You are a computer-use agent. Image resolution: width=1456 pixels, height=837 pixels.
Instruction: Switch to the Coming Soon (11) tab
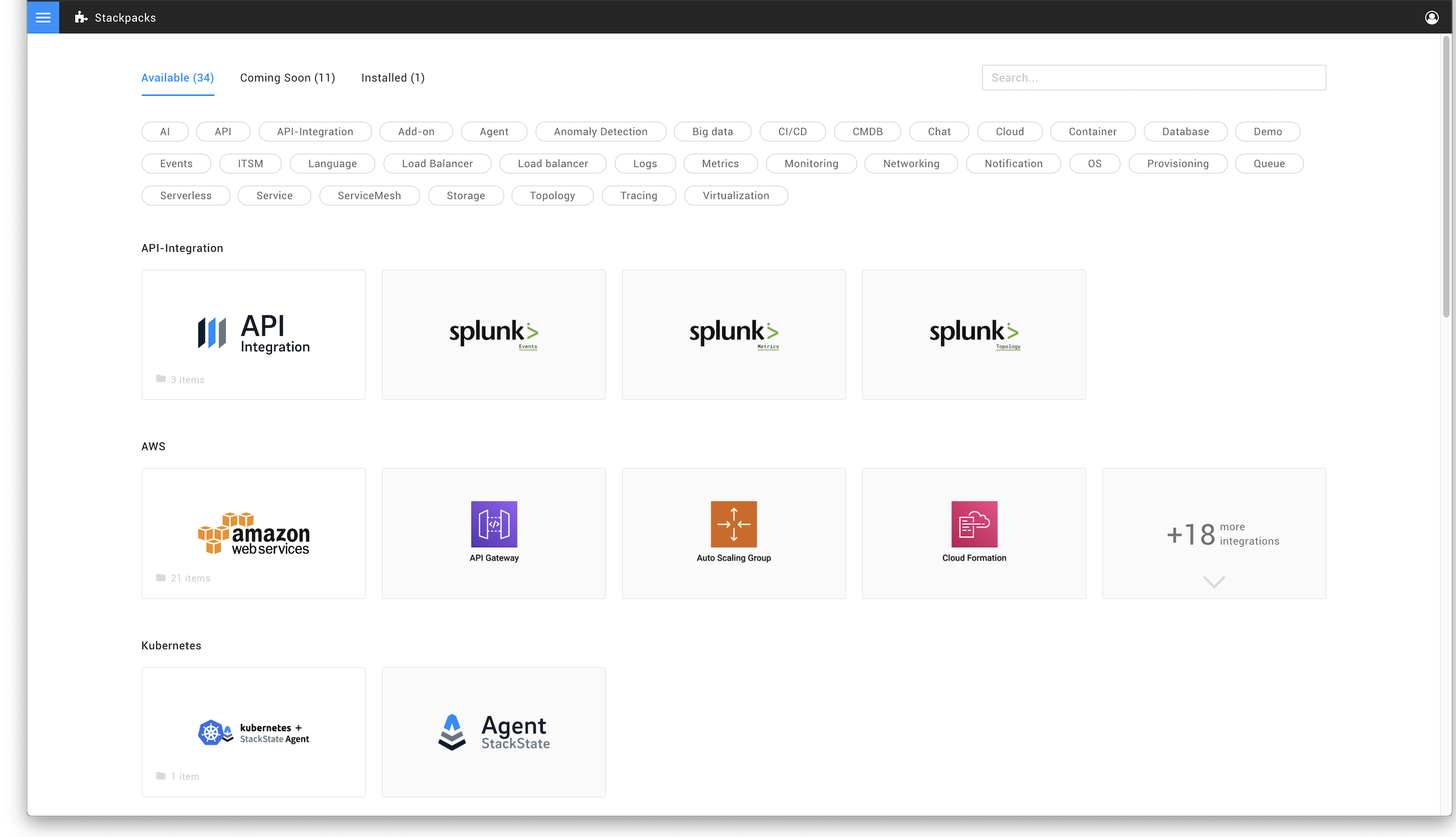[288, 78]
